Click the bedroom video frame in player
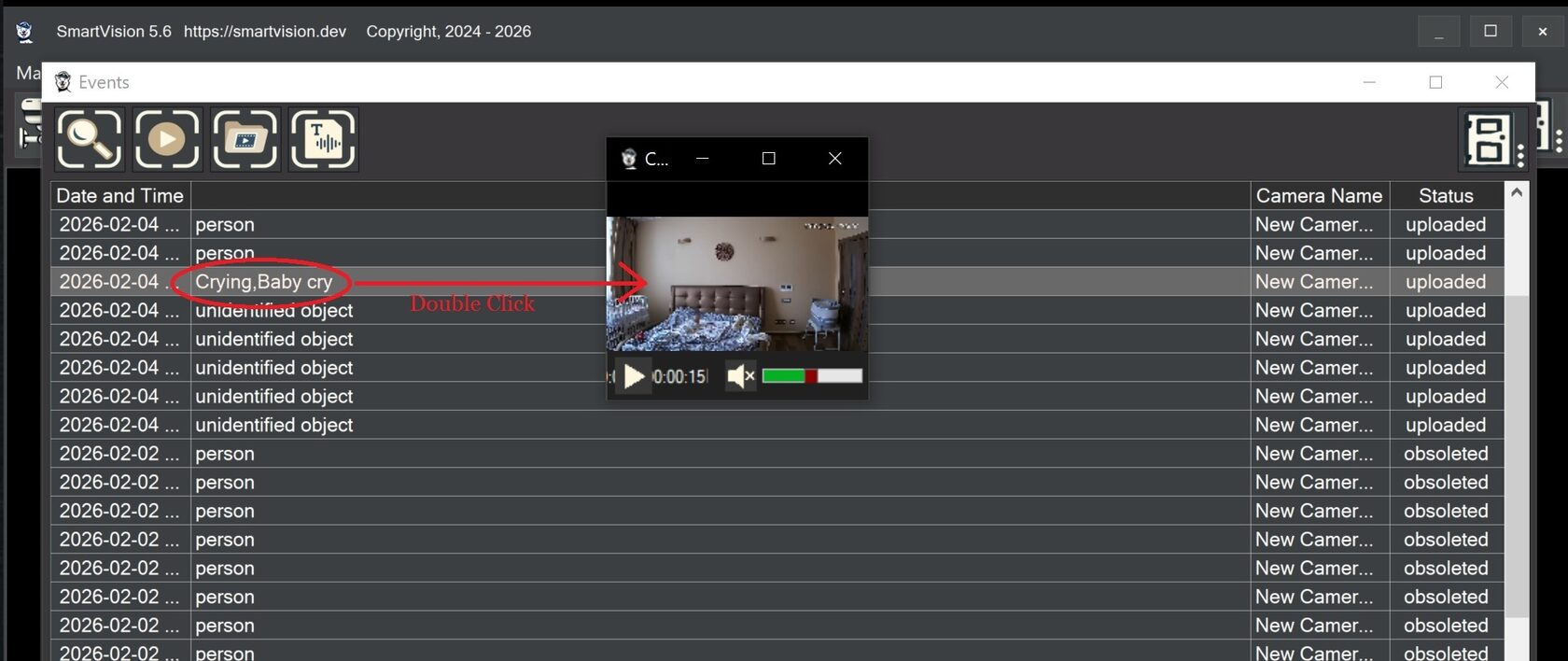 click(x=737, y=284)
